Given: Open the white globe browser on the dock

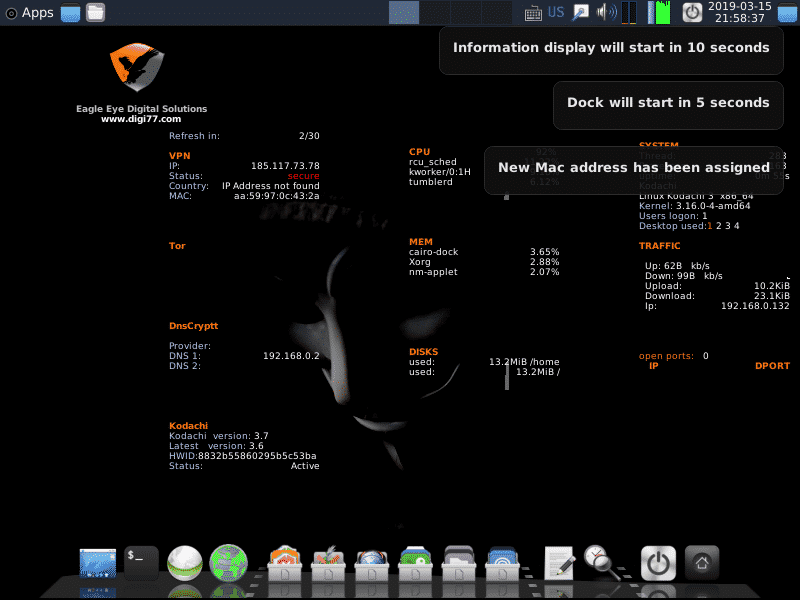Looking at the screenshot, I should coord(184,562).
